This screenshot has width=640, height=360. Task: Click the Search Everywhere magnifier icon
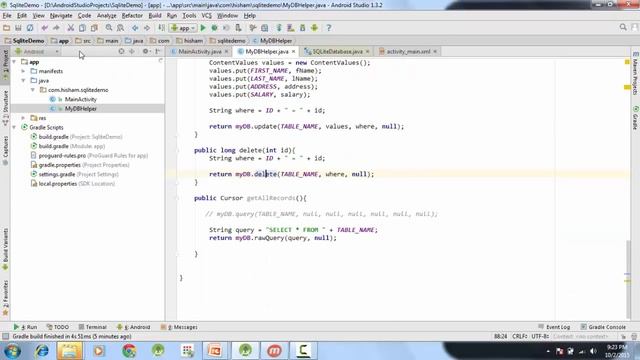click(623, 27)
